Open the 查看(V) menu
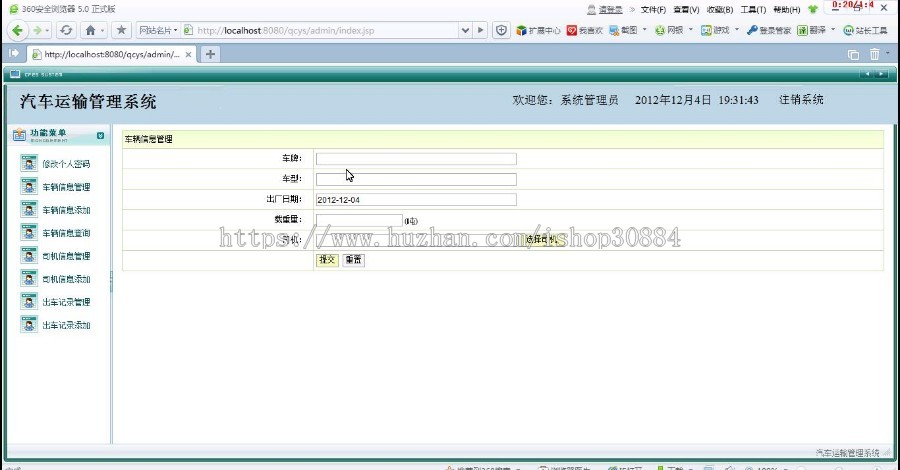The image size is (900, 470). pyautogui.click(x=686, y=10)
